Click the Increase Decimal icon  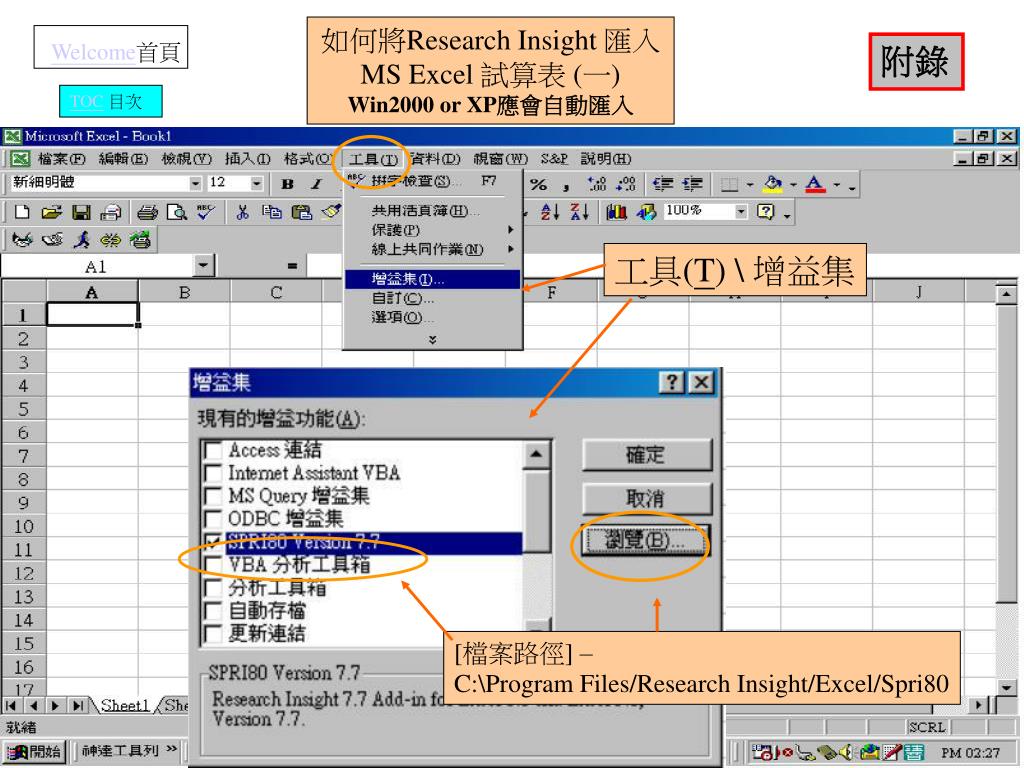pos(596,184)
